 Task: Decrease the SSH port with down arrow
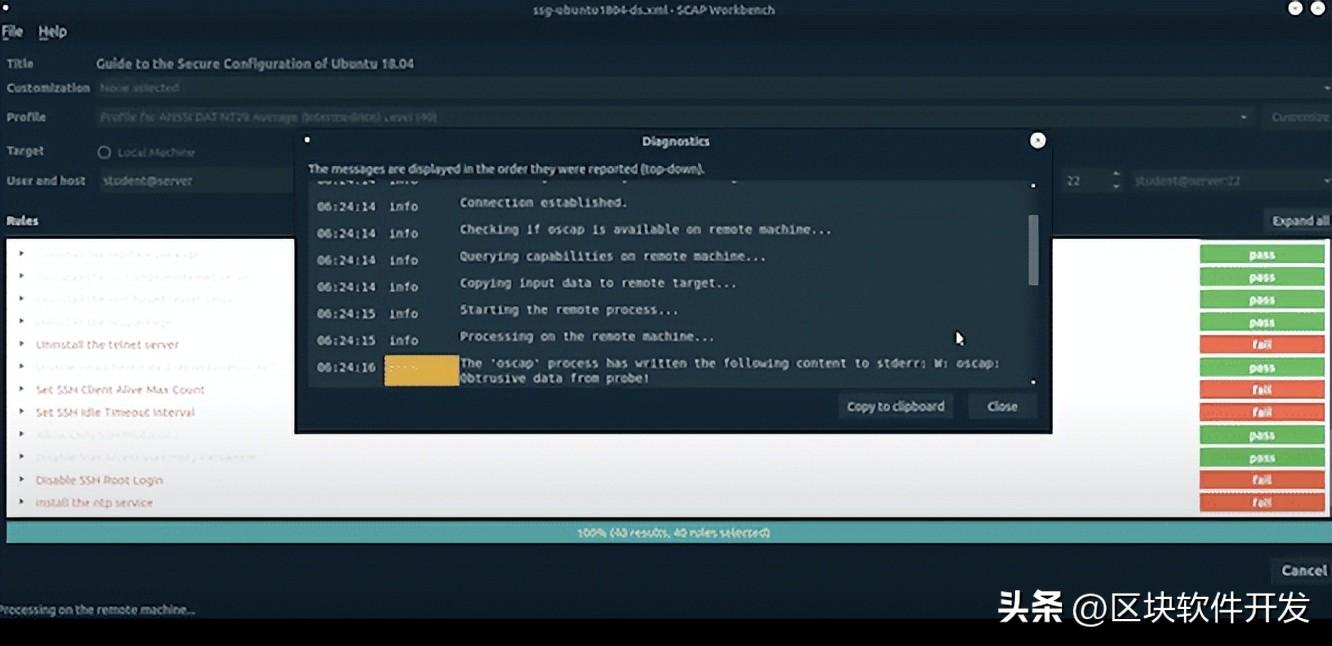1116,186
